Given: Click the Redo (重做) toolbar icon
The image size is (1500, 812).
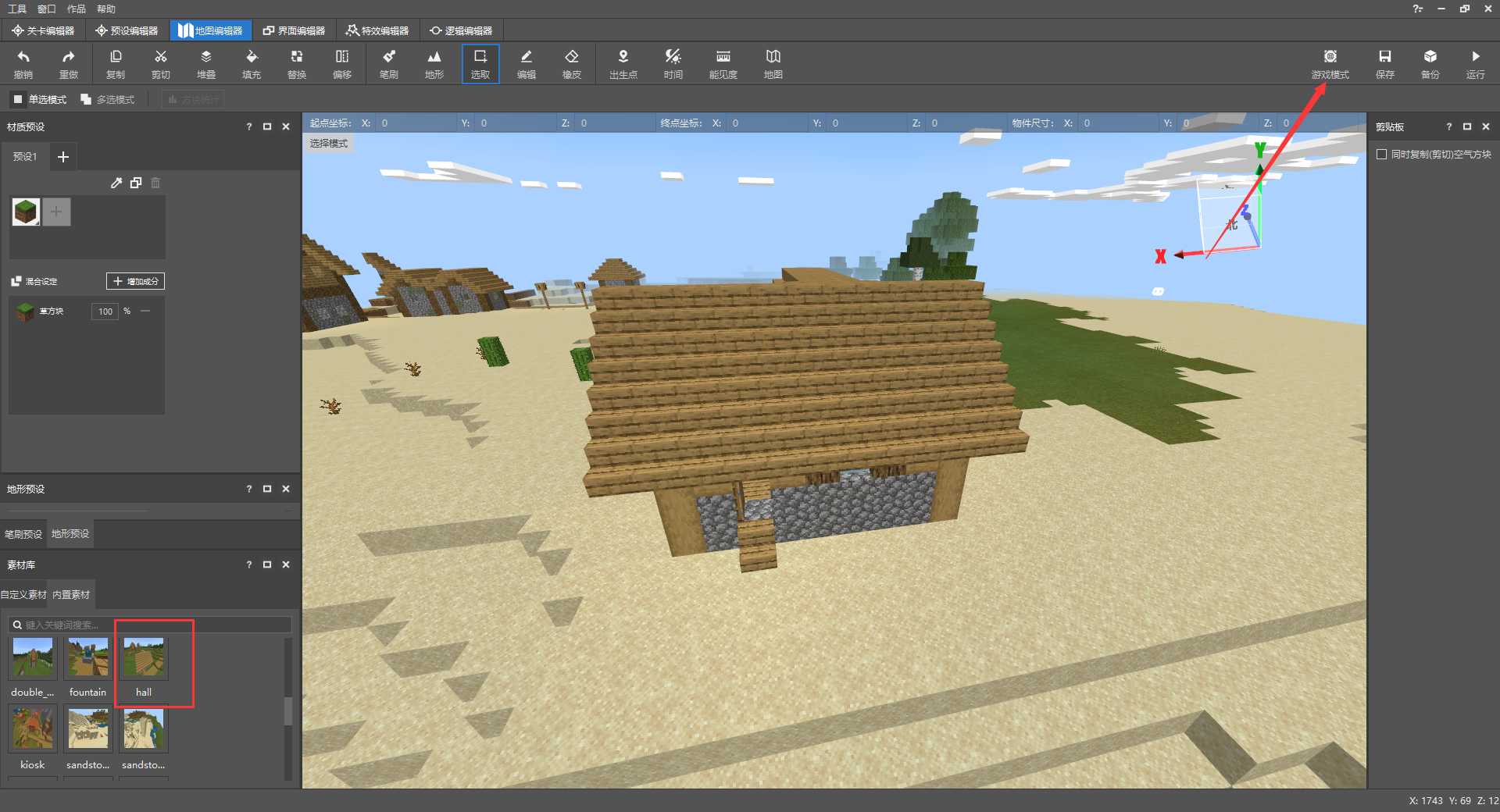Looking at the screenshot, I should 69,63.
